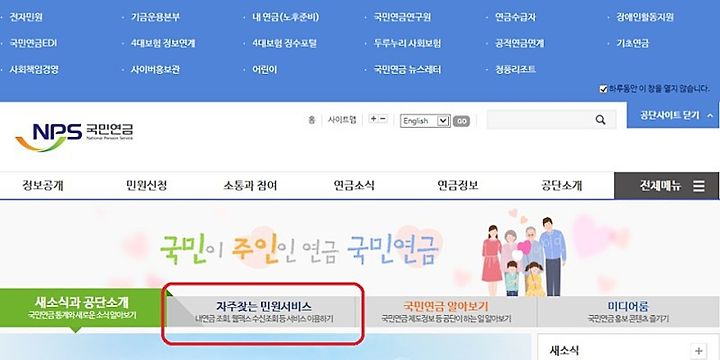Click the magnifier search icon
720x360 pixels.
(600, 120)
